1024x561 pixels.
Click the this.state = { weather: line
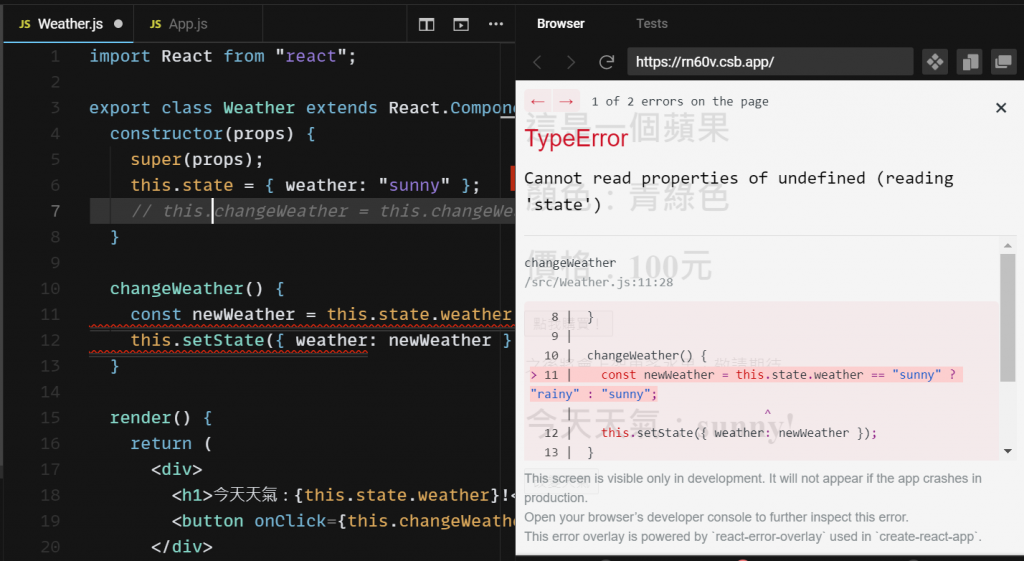pos(305,185)
